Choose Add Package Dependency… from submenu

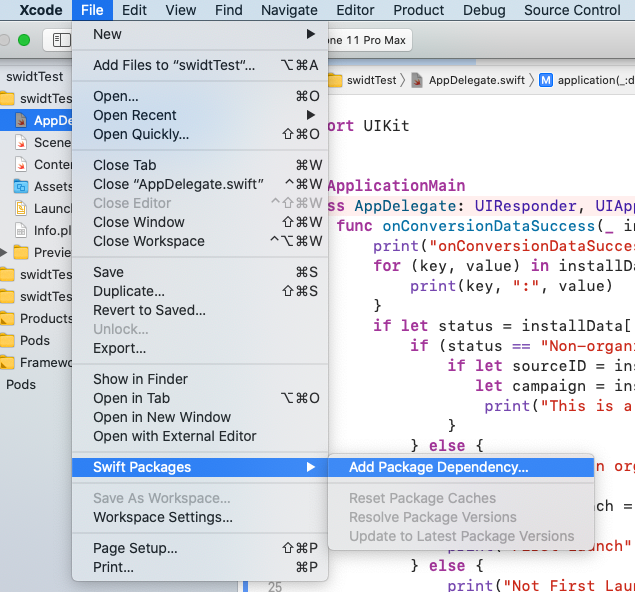pos(461,467)
